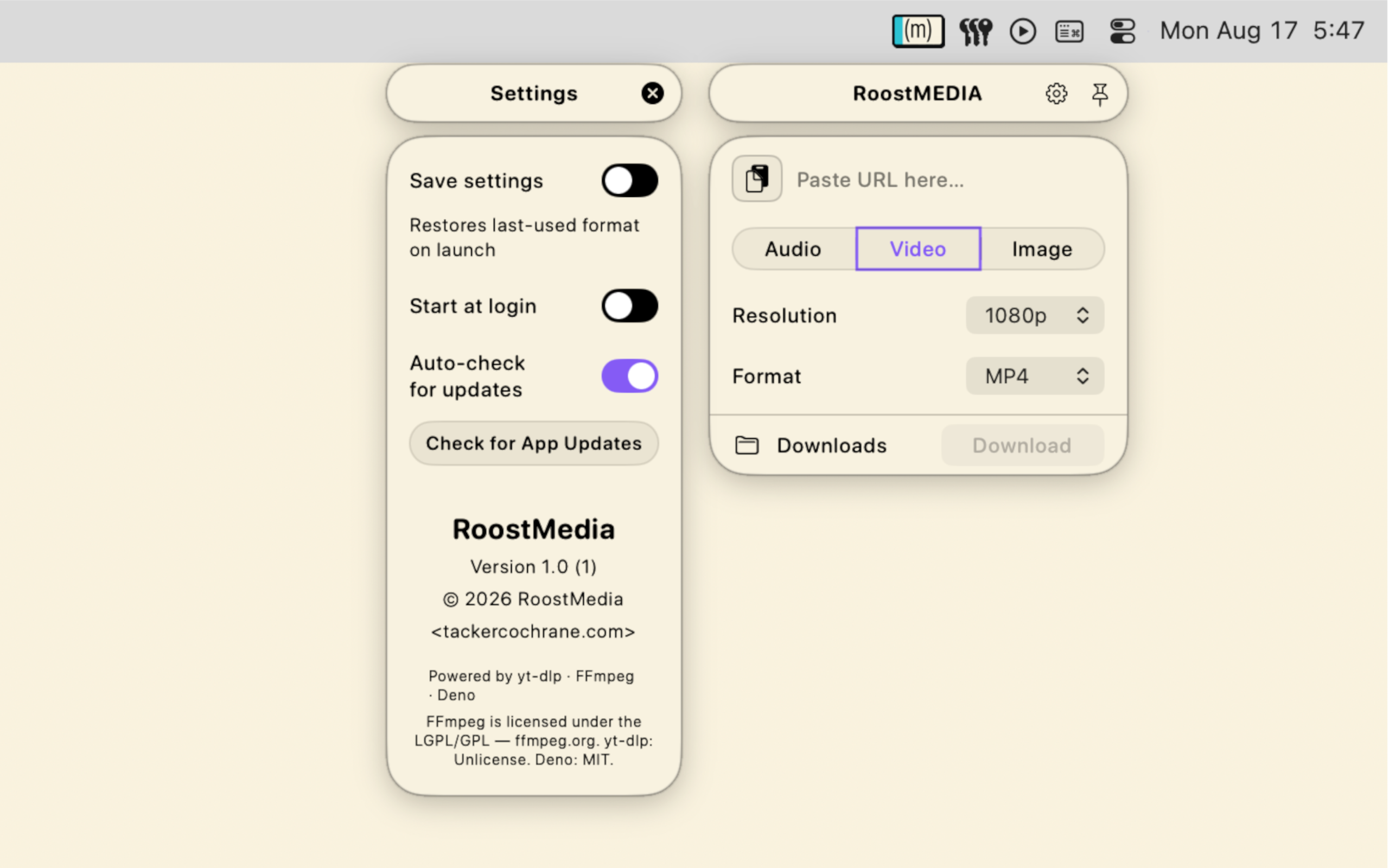The image size is (1389, 868).
Task: Click the Settings title text
Action: [534, 93]
